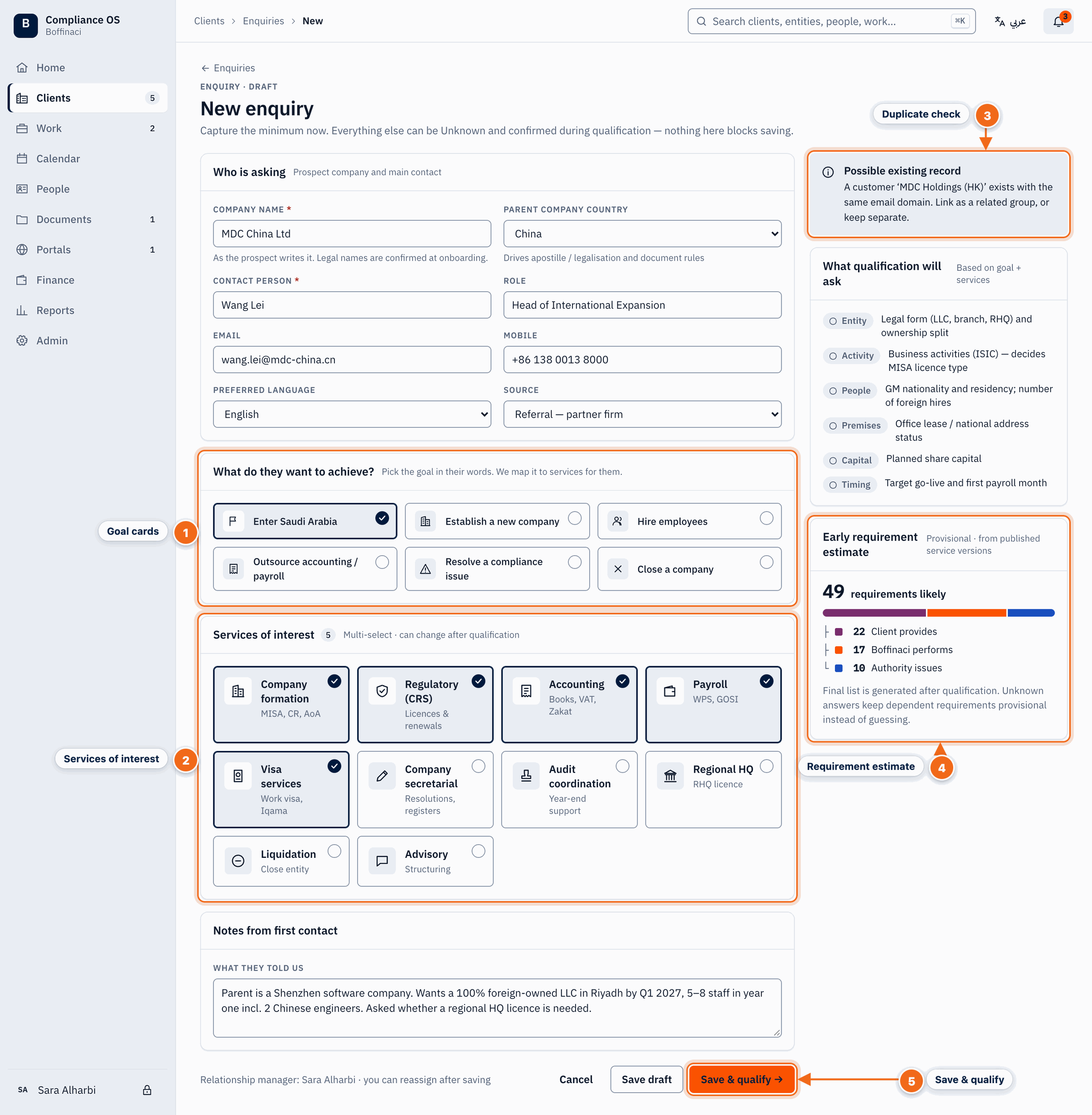Viewport: 1092px width, 1115px height.
Task: Click the Regional HQ bank building icon
Action: (x=670, y=776)
